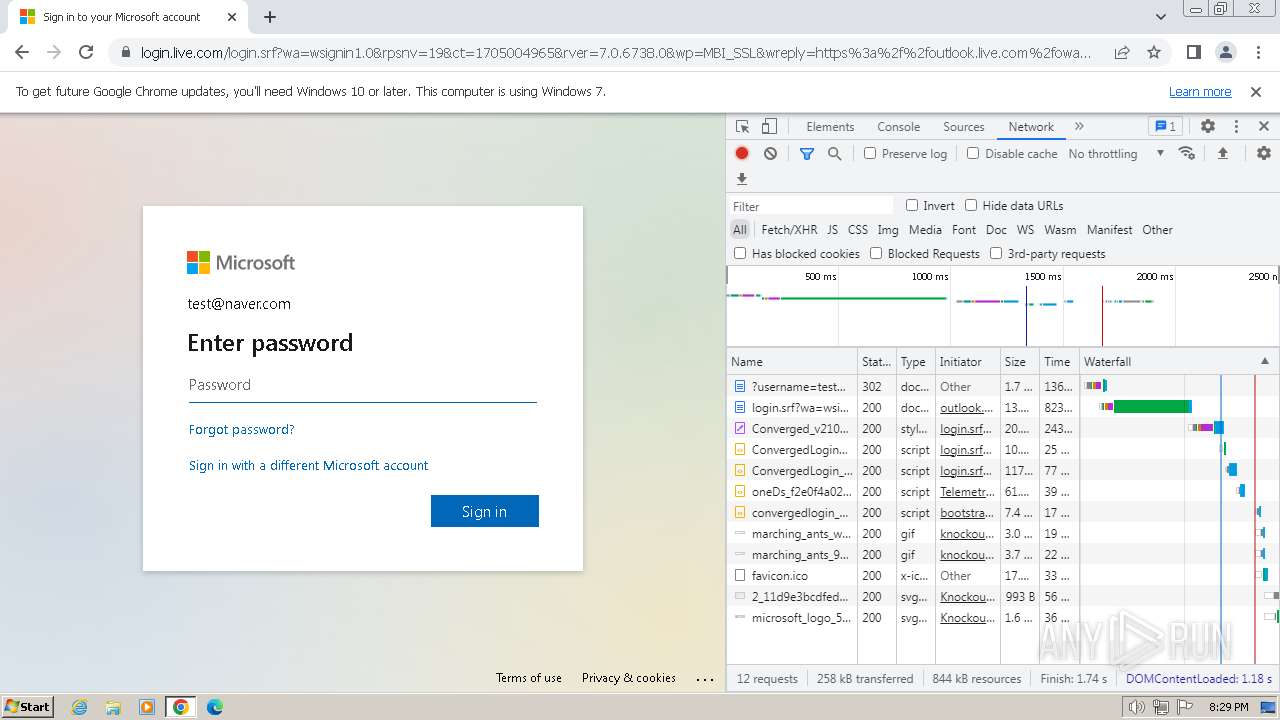Open a new browser tab
The image size is (1280, 720).
click(270, 17)
